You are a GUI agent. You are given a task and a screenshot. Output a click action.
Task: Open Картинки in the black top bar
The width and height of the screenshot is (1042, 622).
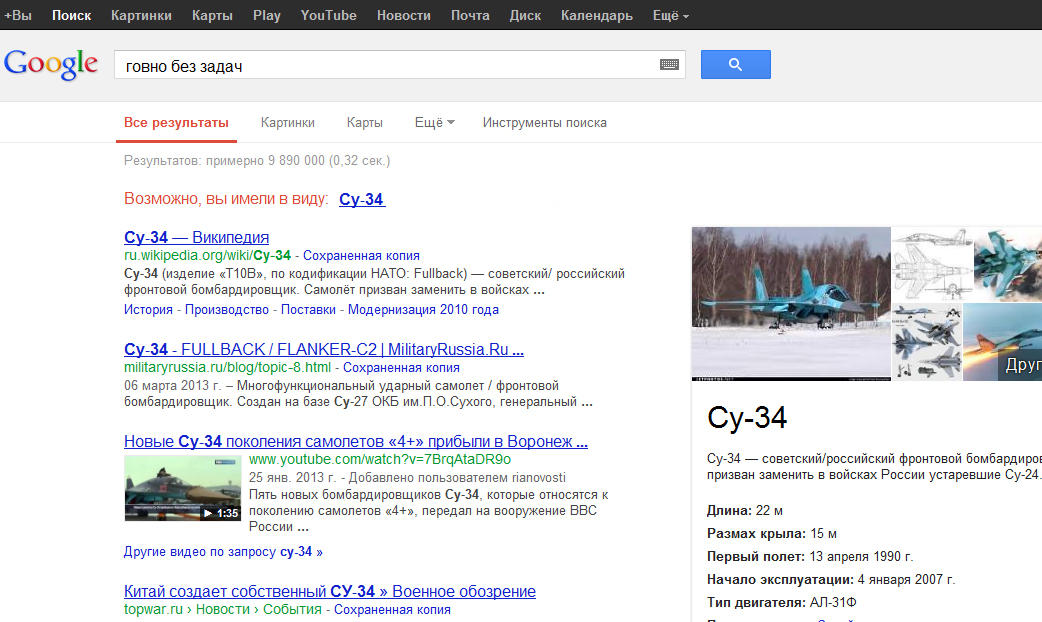tap(142, 15)
